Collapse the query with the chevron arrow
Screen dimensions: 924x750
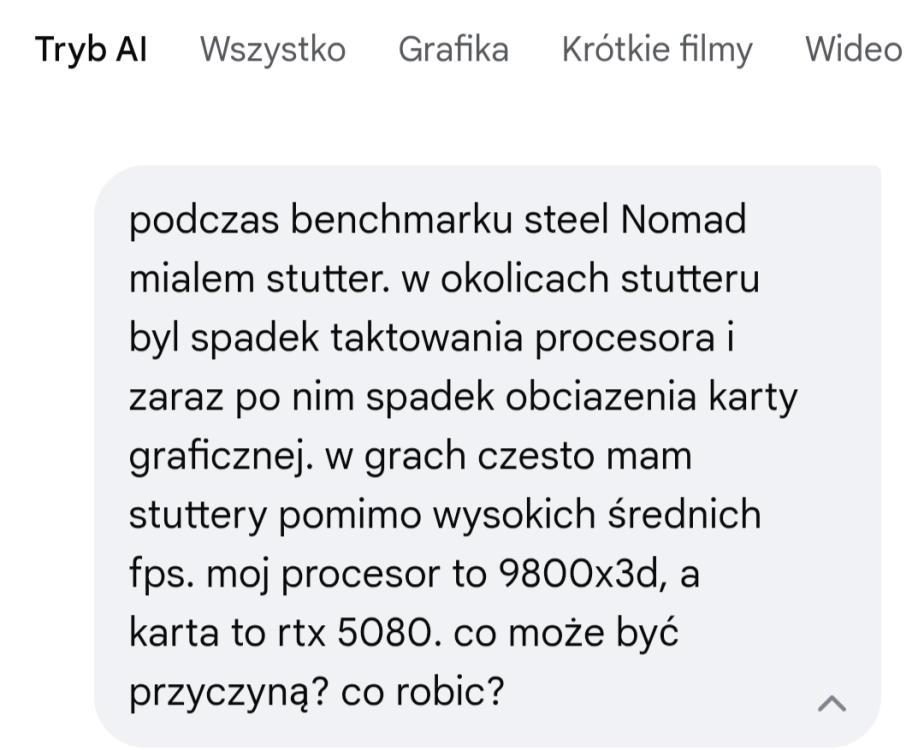[x=831, y=705]
